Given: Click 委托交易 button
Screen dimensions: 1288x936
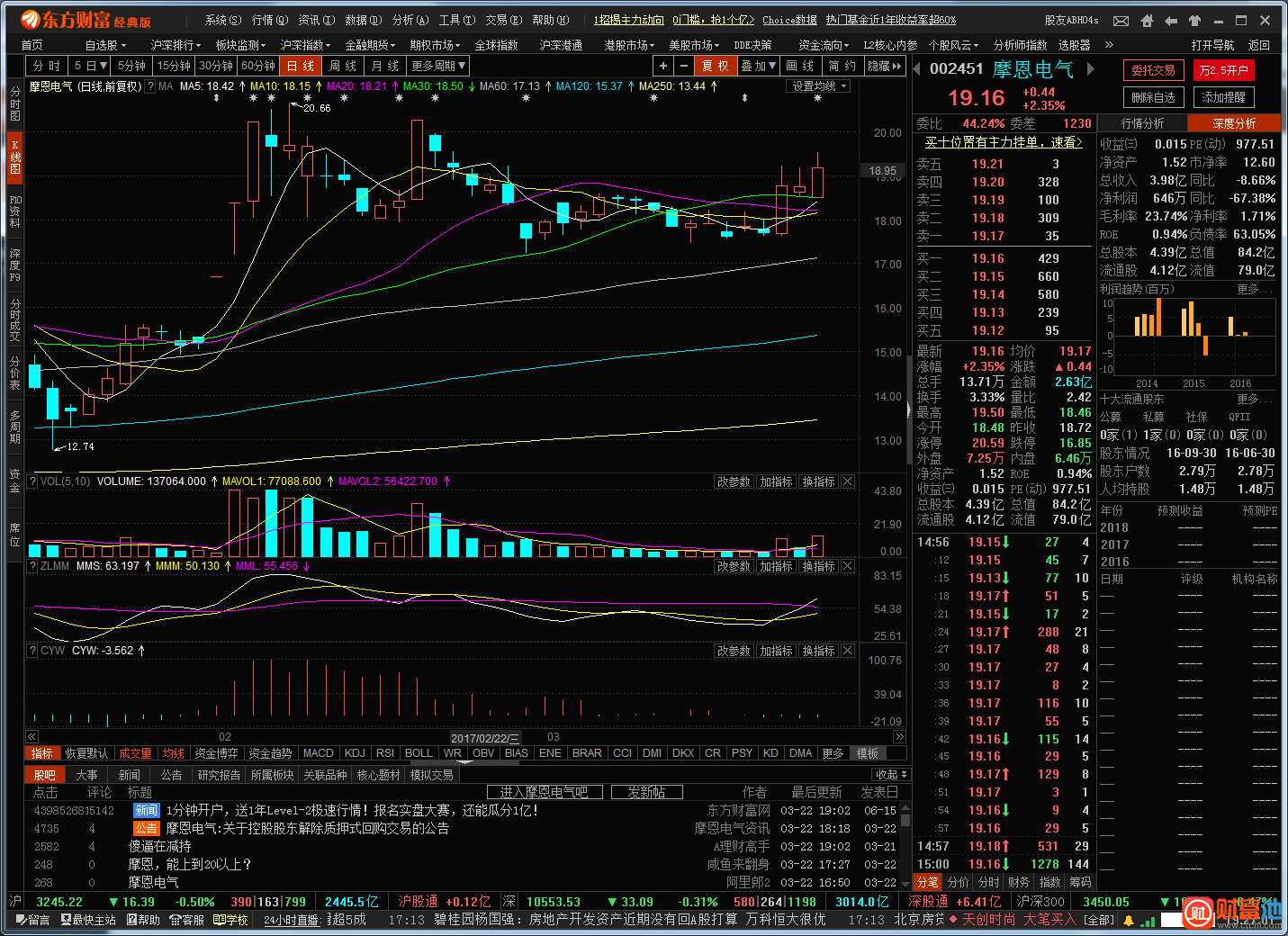Looking at the screenshot, I should click(1153, 70).
